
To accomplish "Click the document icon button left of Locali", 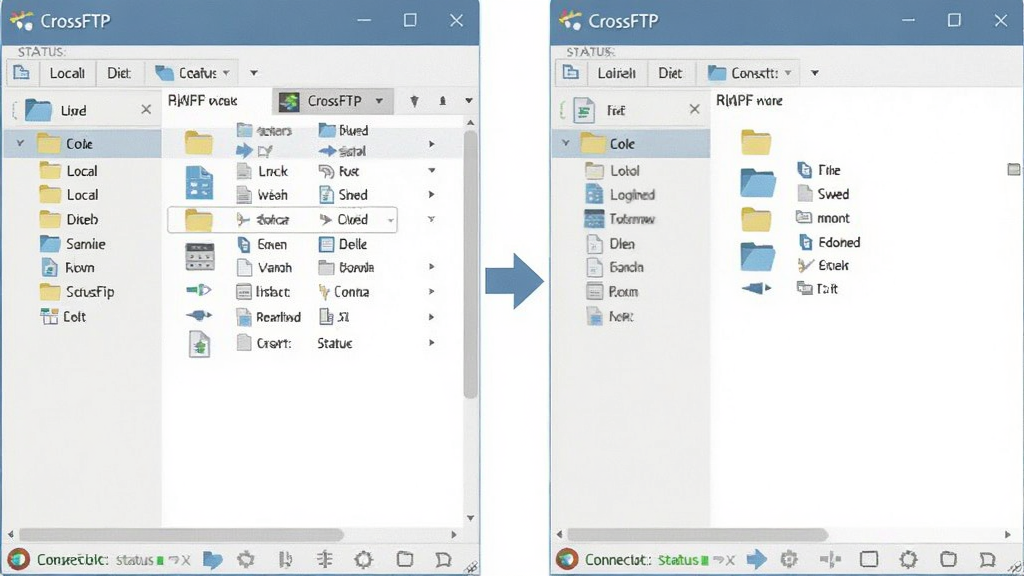I will coord(22,72).
